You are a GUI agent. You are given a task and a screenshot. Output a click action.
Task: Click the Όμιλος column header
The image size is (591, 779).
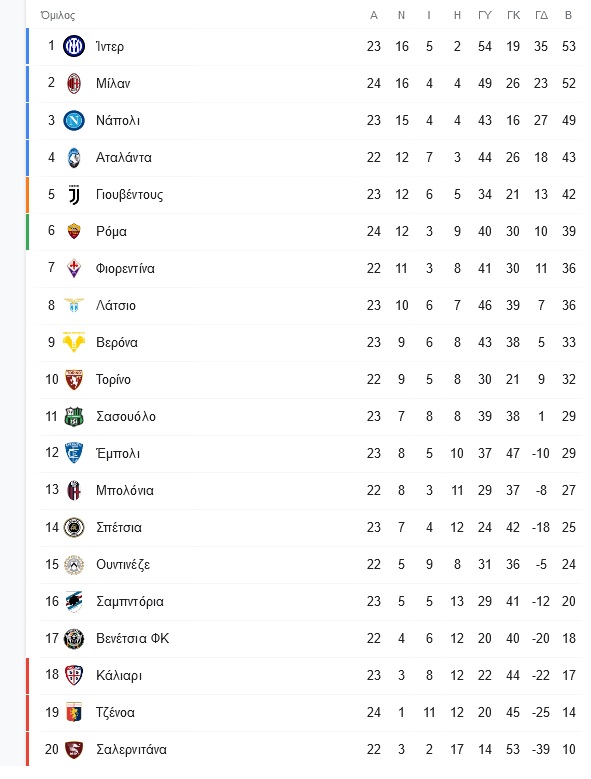coord(58,15)
